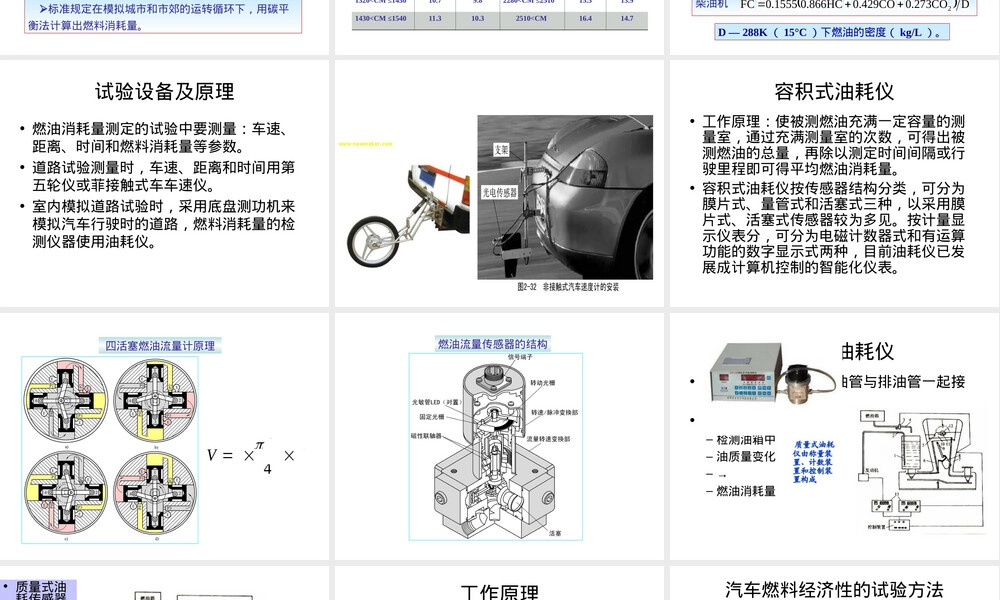Click the table cell 16.4

[x=585, y=18]
